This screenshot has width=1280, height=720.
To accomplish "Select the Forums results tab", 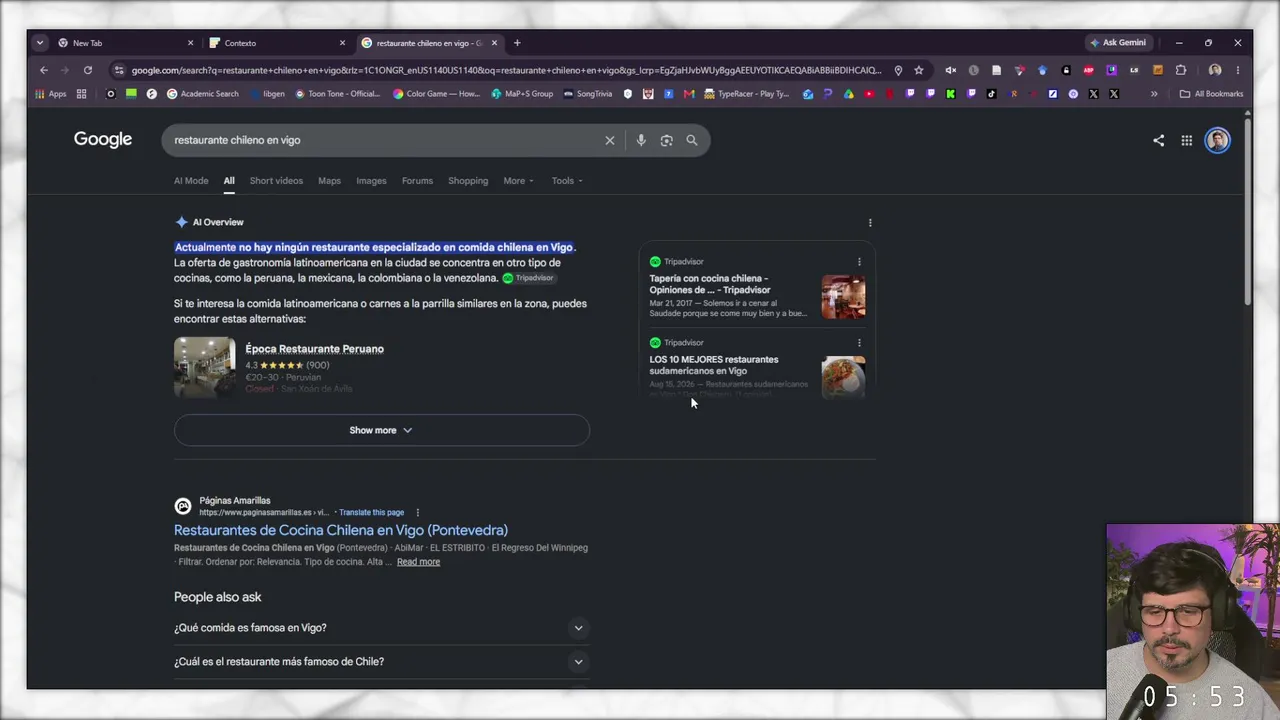I will tap(417, 181).
